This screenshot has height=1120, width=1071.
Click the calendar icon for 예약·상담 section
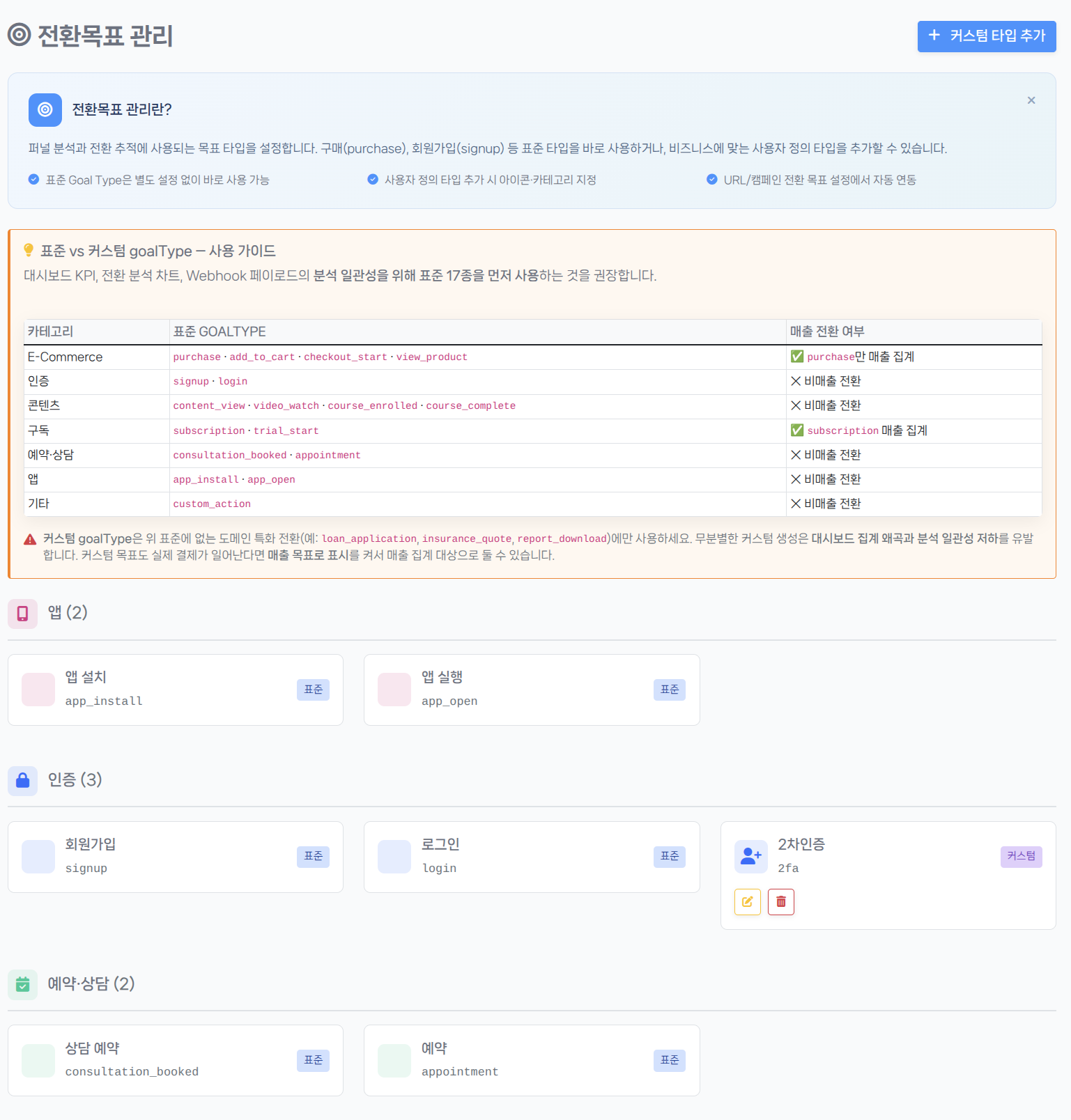point(23,984)
